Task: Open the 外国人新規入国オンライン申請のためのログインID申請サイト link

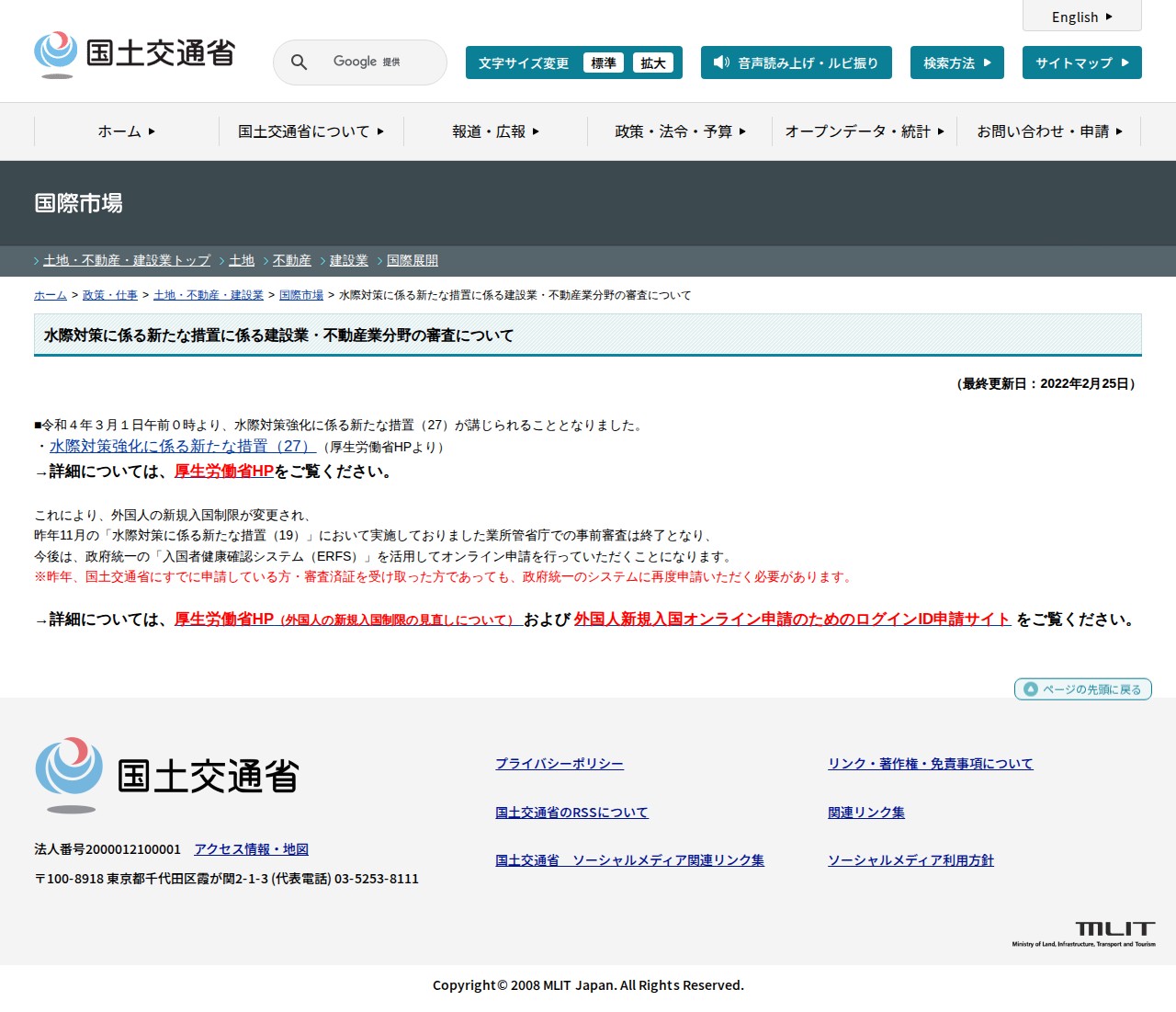Action: 793,620
